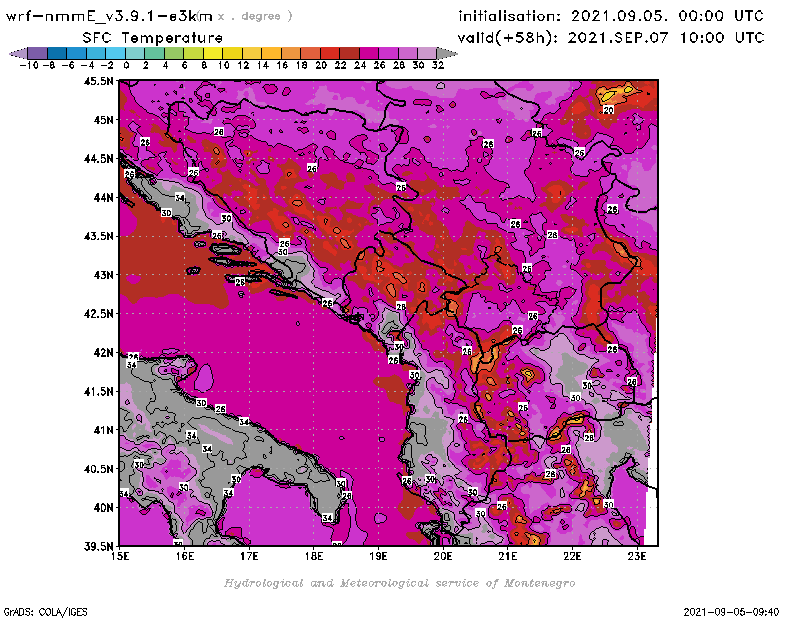Click the legend swatch between -10 and -8
Screen dimensions: 800x618
[38, 53]
